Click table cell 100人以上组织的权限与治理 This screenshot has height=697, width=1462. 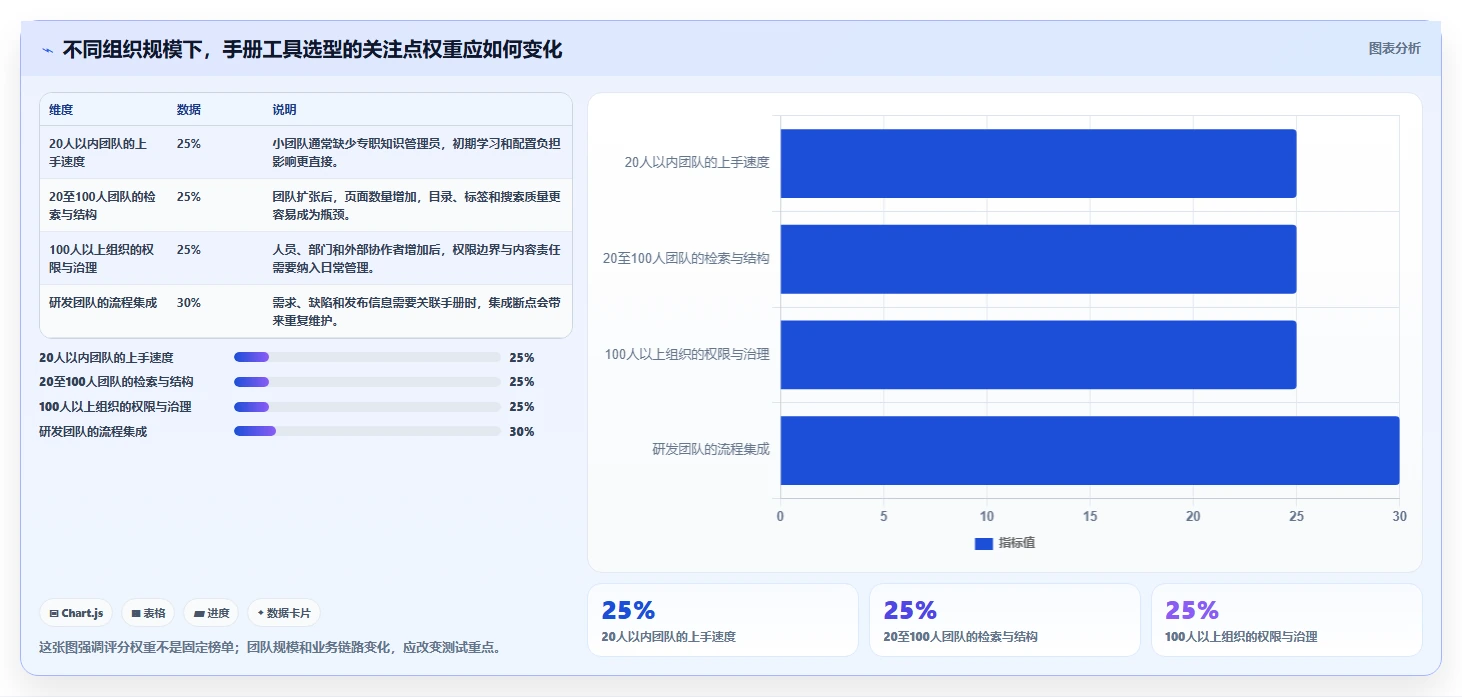[101, 258]
